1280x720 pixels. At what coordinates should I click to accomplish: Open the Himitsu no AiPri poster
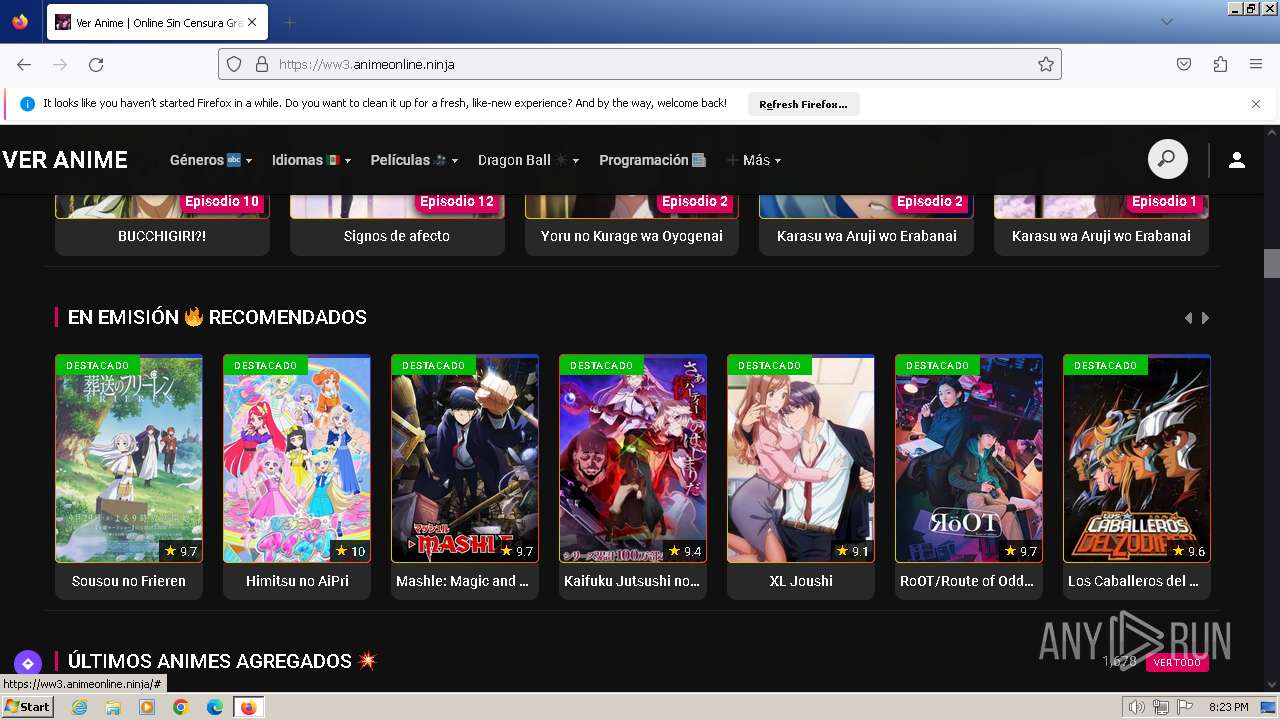click(297, 458)
